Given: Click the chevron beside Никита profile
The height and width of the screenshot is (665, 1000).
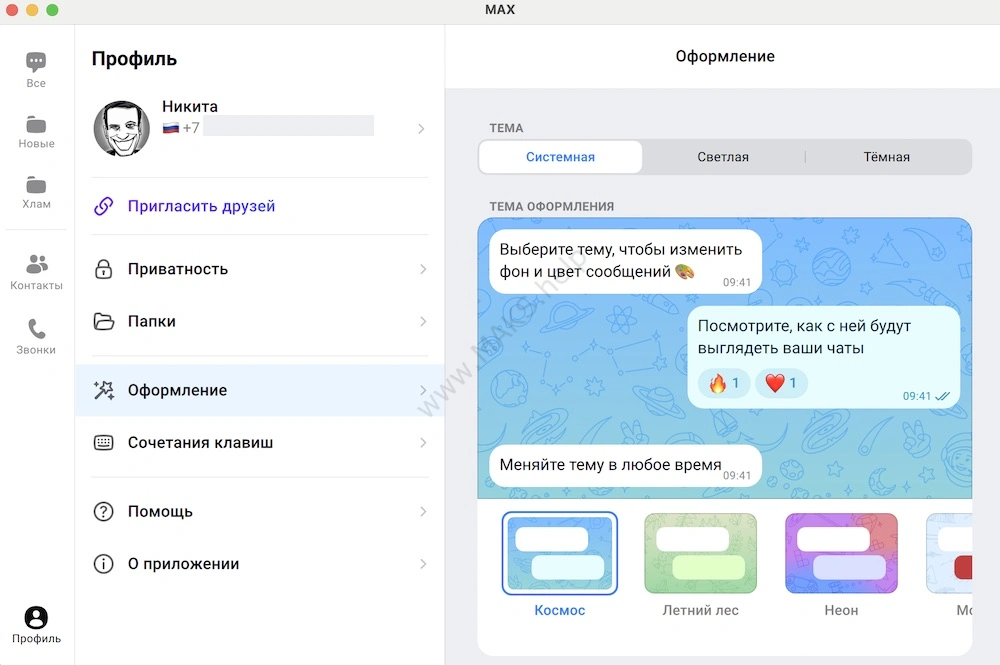Looking at the screenshot, I should [421, 128].
